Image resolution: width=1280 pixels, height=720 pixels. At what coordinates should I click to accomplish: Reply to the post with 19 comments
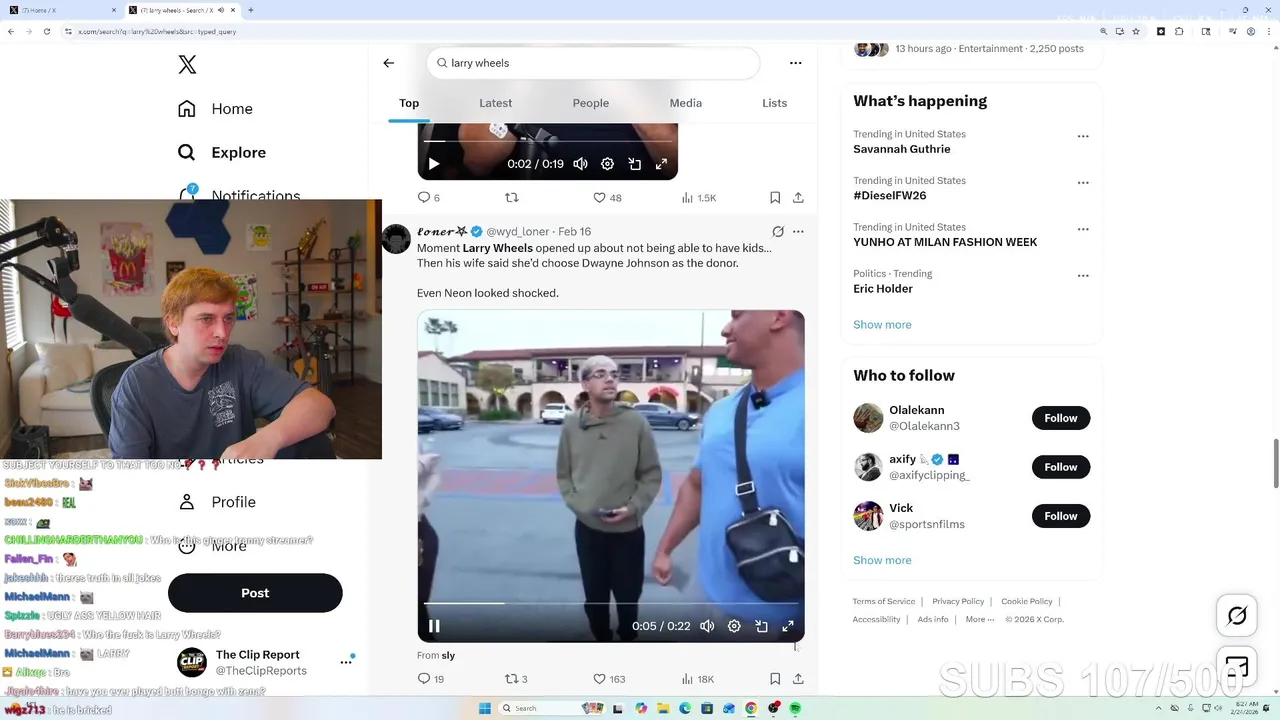pos(430,679)
